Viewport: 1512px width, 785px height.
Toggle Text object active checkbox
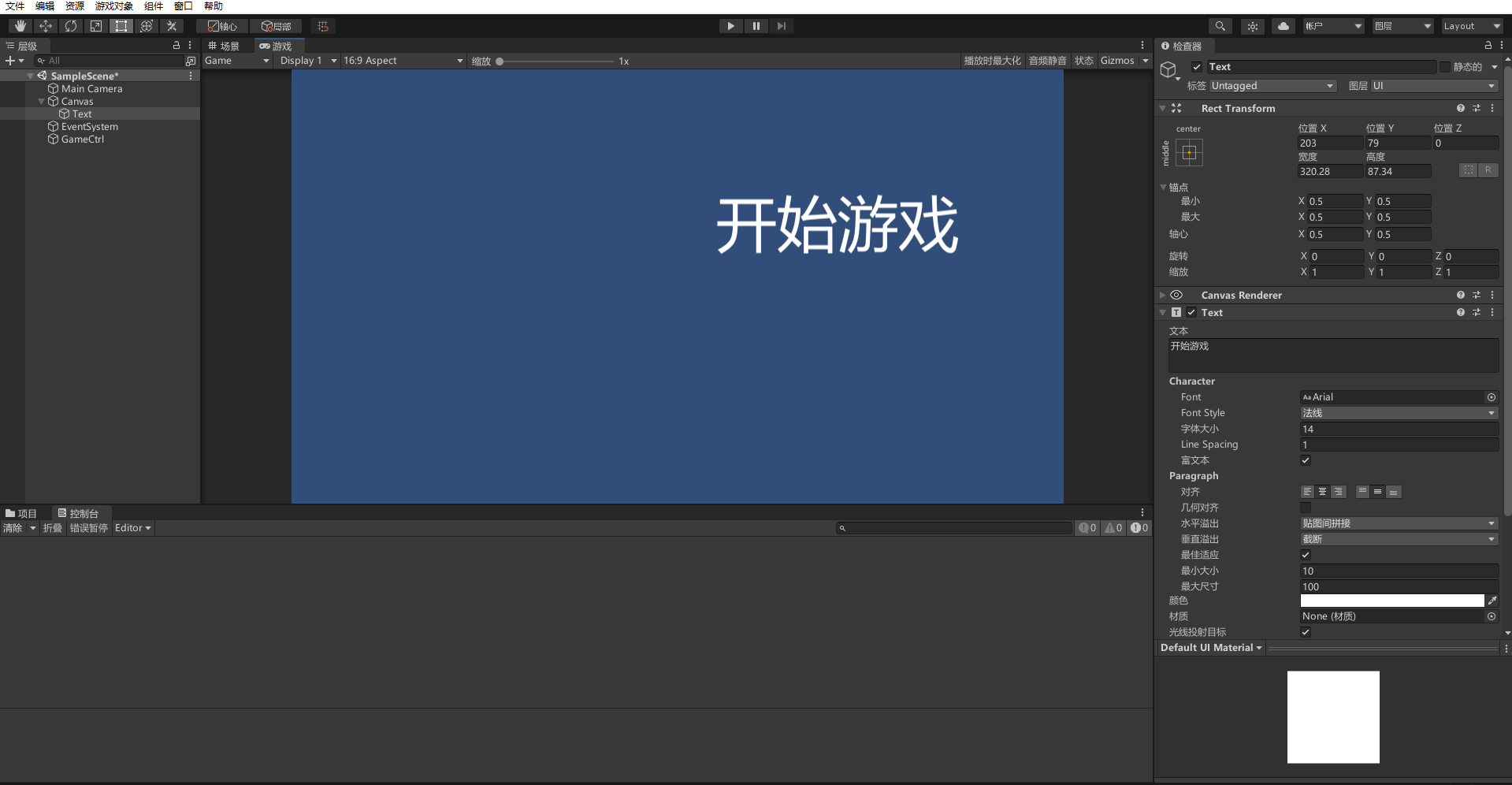[1197, 67]
